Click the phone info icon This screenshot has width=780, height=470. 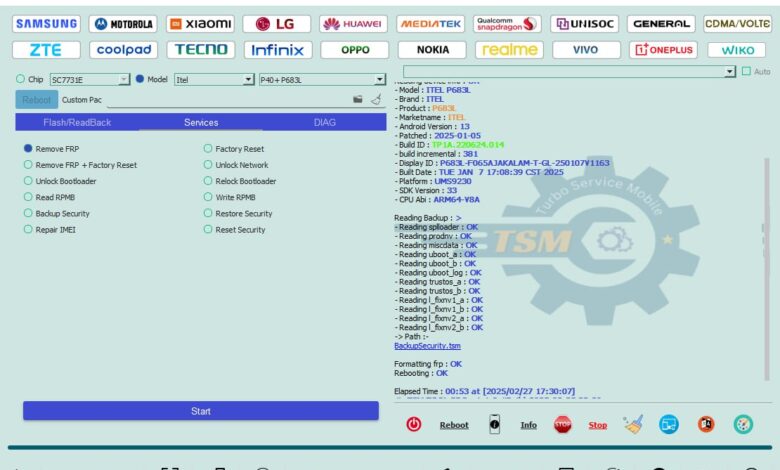(x=494, y=424)
